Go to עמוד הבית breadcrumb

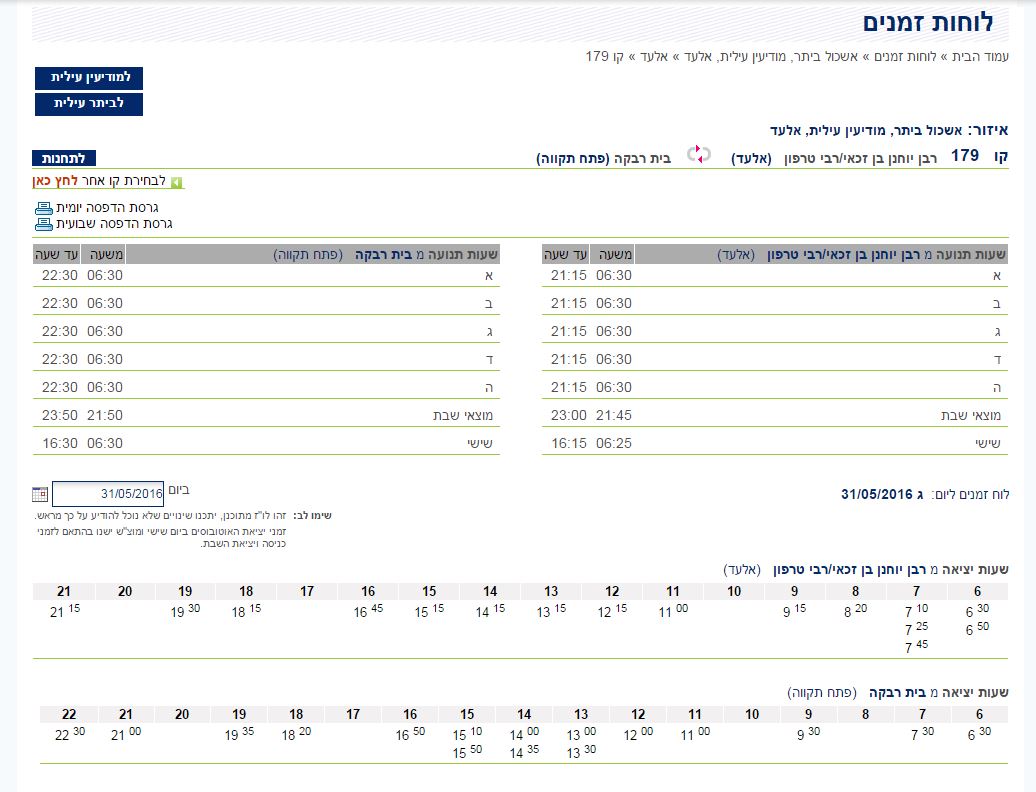pos(980,57)
